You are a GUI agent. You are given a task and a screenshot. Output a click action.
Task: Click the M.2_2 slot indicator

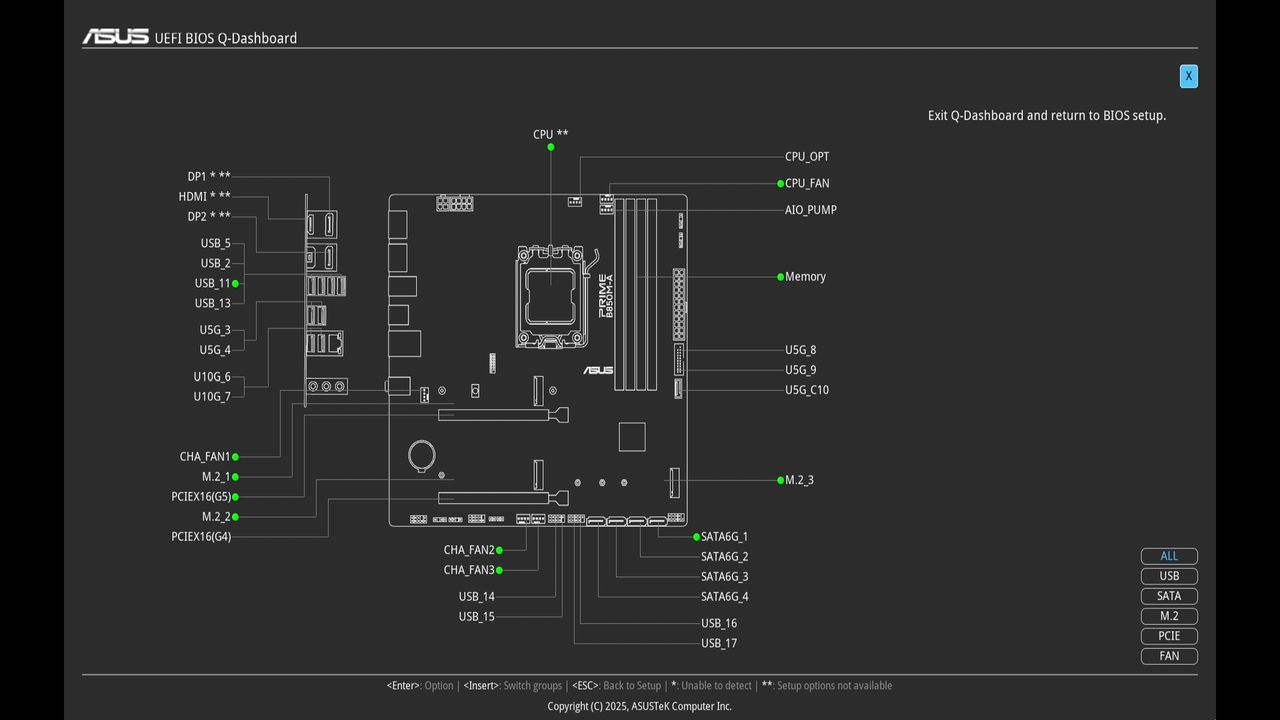tap(236, 516)
